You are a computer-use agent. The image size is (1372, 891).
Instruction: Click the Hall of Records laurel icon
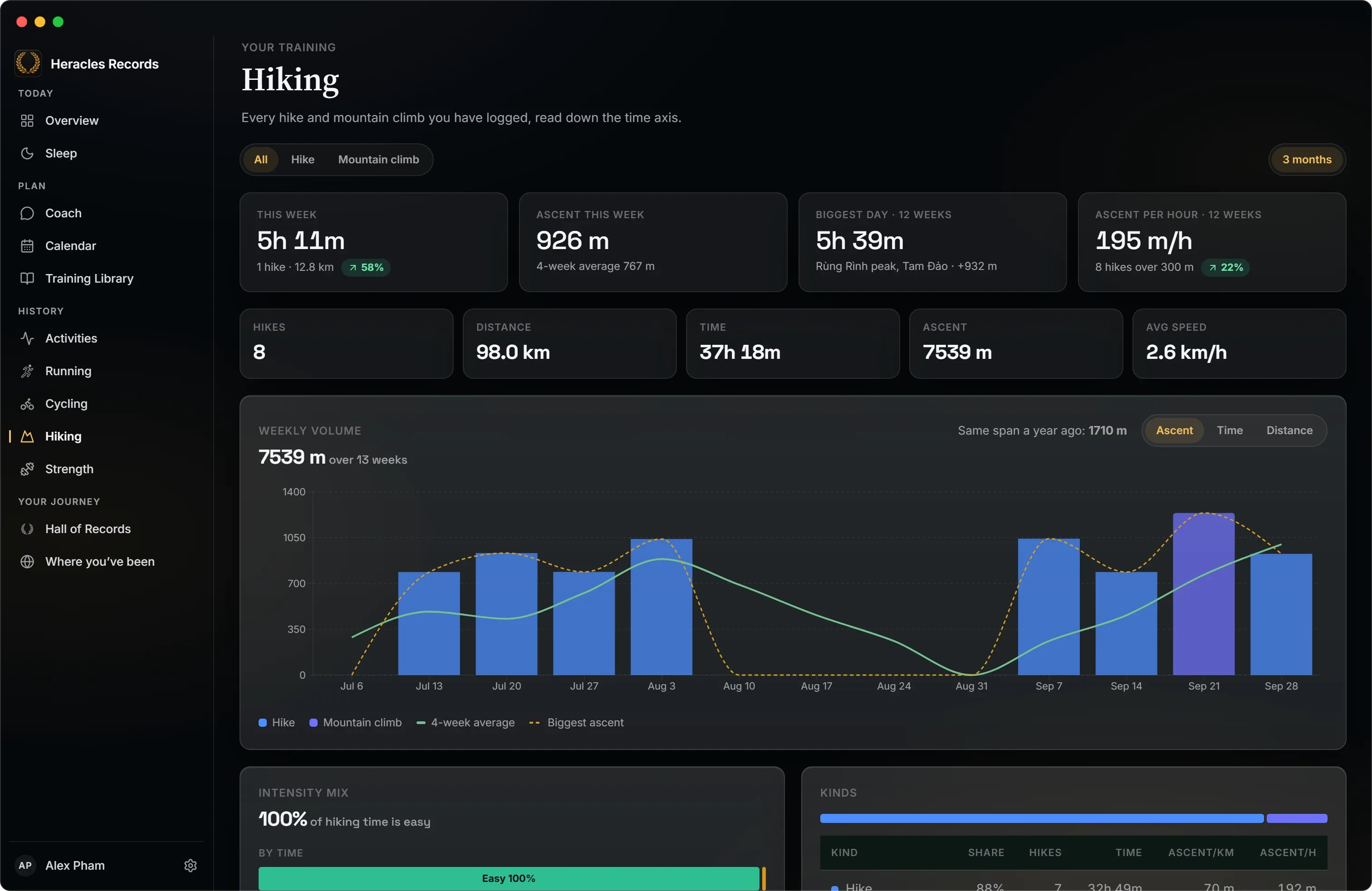click(x=27, y=529)
